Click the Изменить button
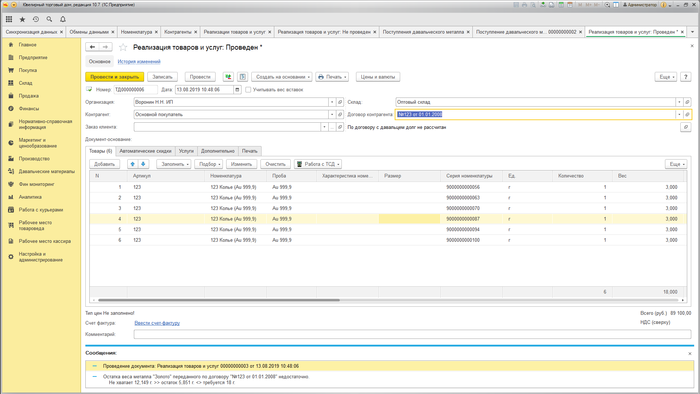 point(242,164)
